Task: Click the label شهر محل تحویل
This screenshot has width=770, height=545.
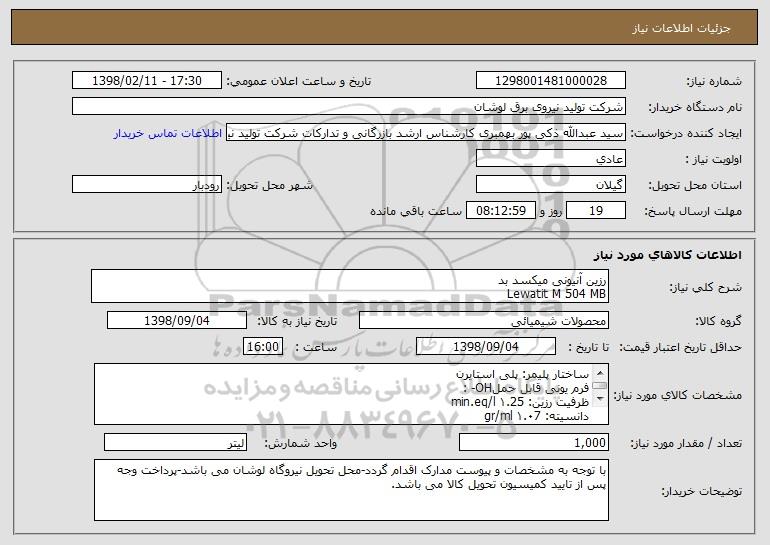Action: [269, 186]
